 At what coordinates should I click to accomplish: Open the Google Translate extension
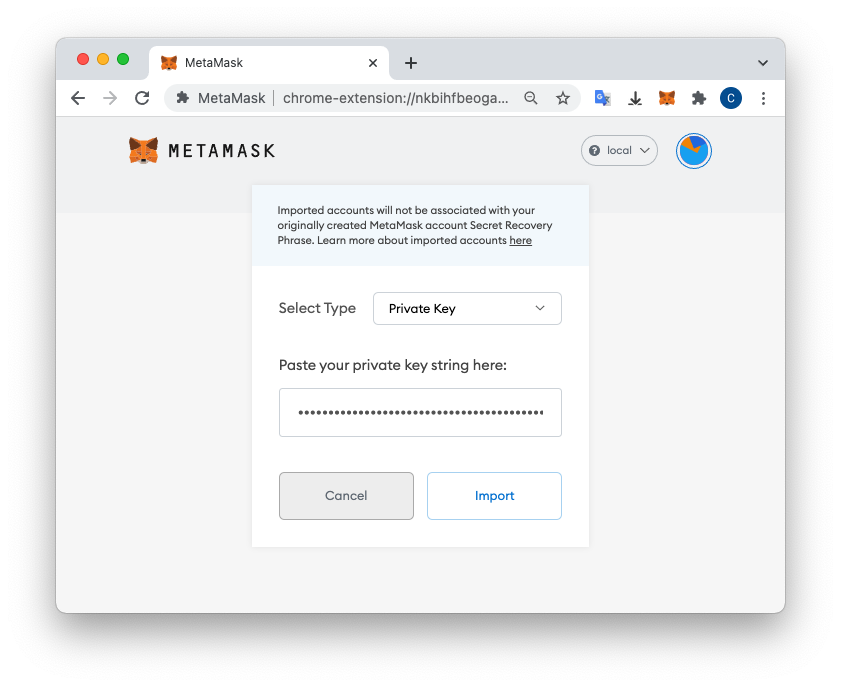(x=602, y=98)
